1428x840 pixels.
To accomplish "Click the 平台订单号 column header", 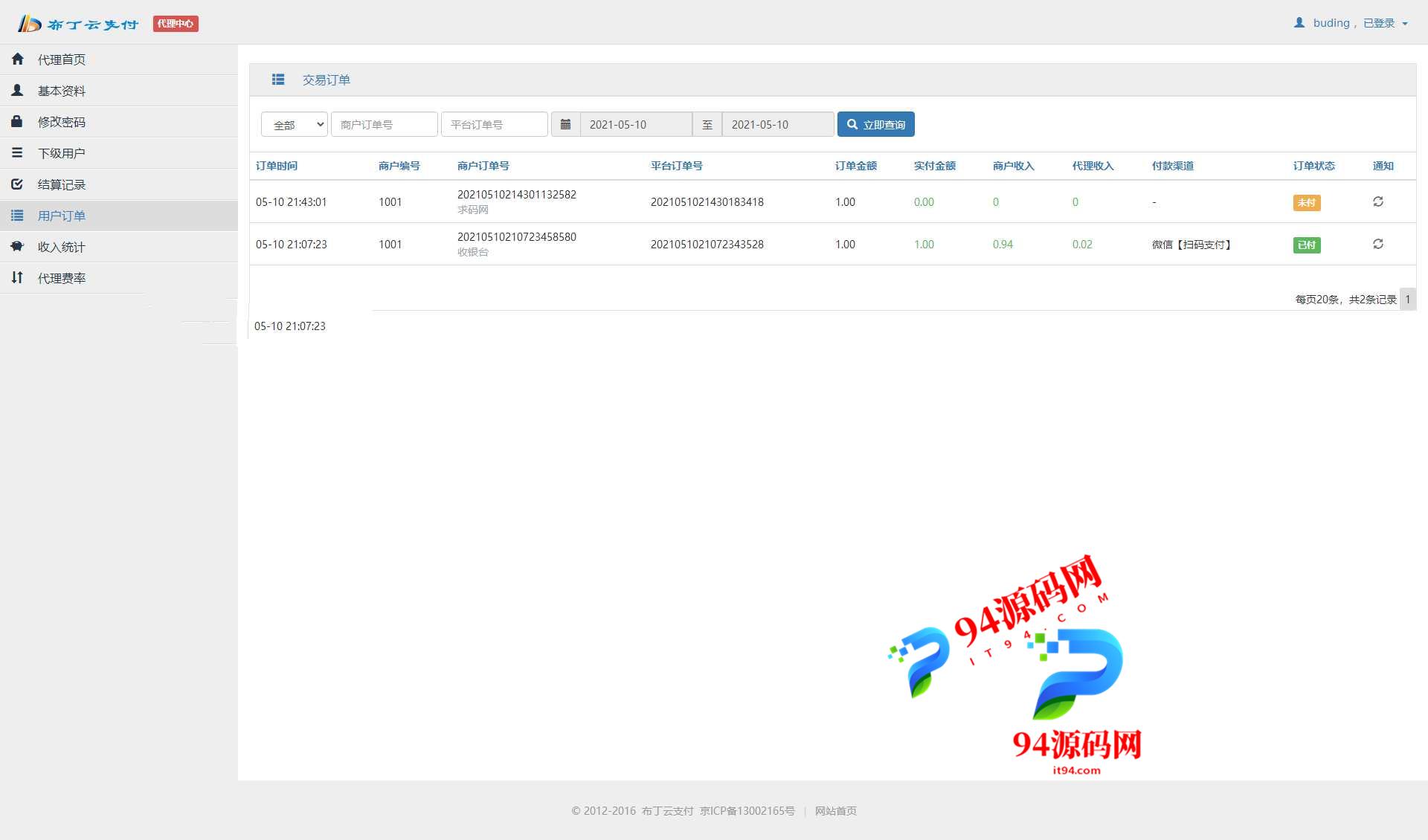I will tap(677, 166).
